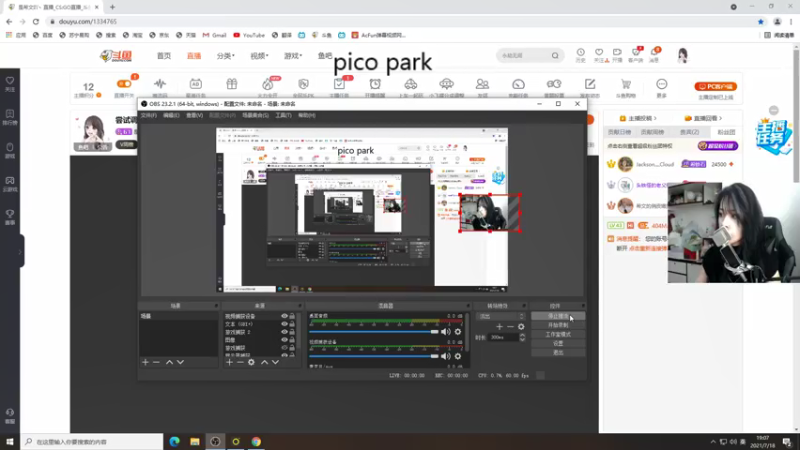Click the Windows taskbar search box
This screenshot has width=800, height=450.
(92, 442)
